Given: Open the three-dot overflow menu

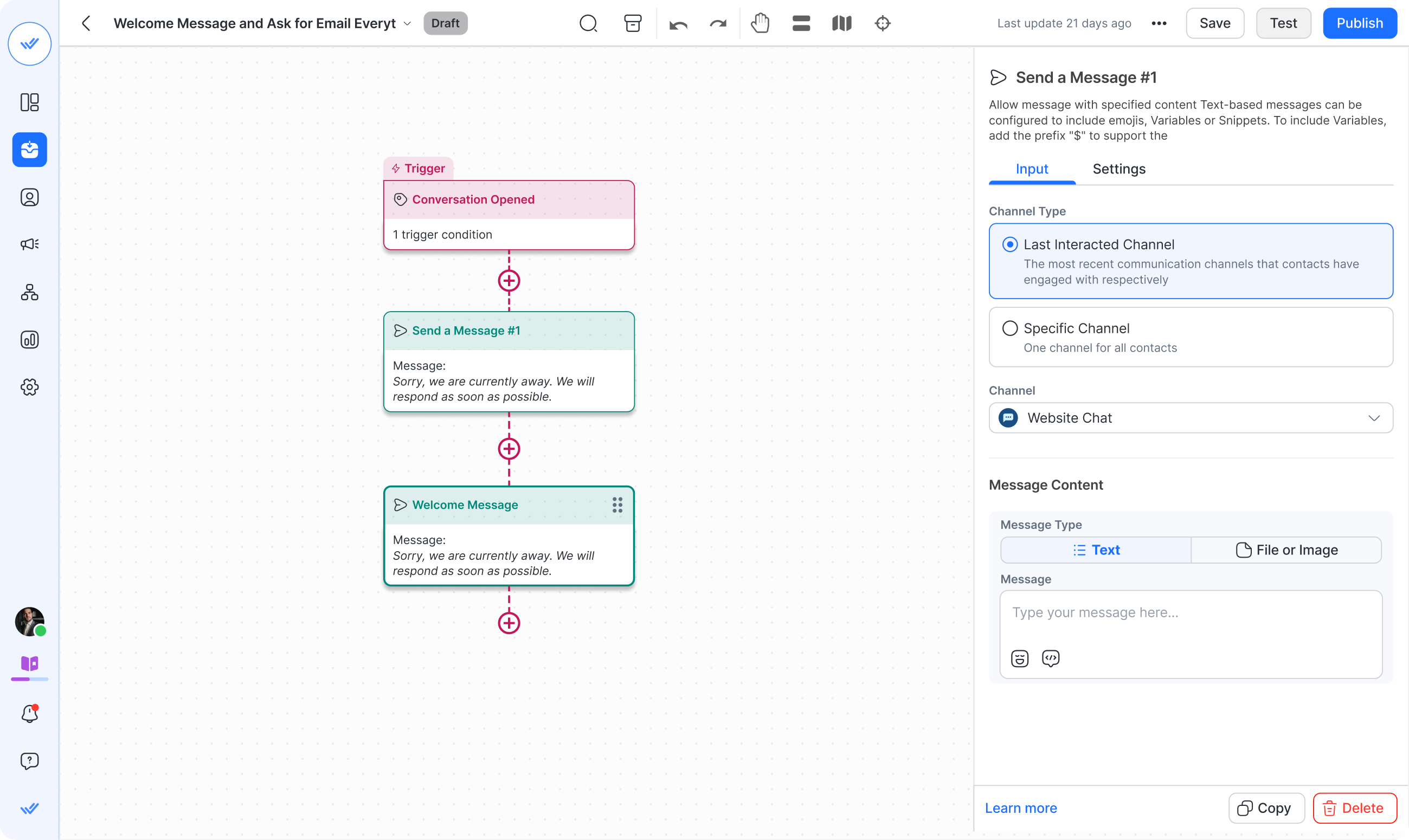Looking at the screenshot, I should point(1160,23).
